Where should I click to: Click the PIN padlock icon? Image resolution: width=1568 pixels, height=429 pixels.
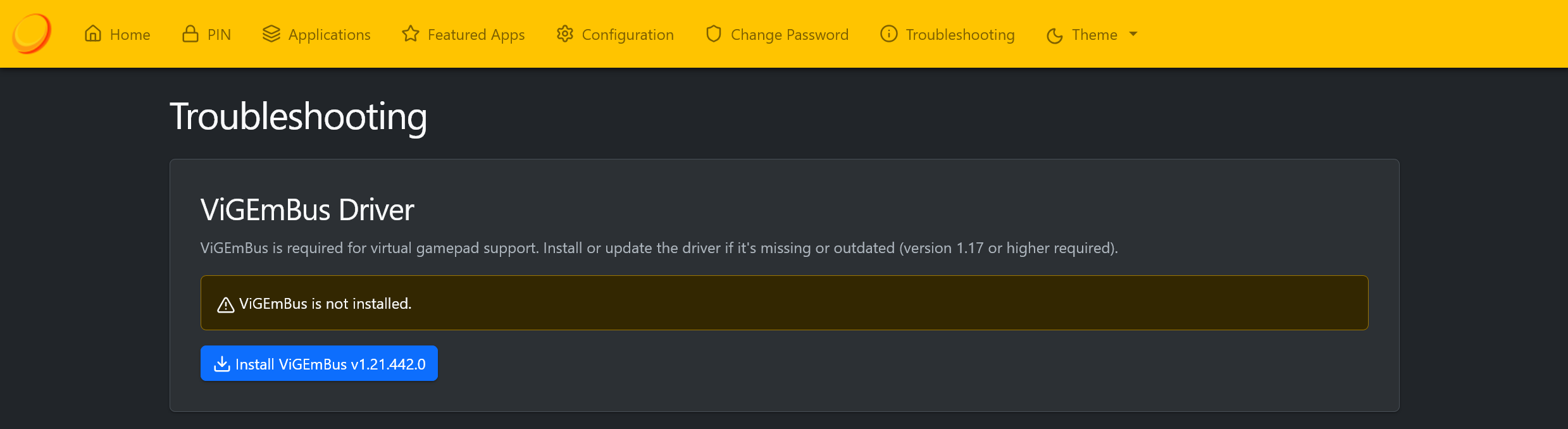(x=190, y=34)
